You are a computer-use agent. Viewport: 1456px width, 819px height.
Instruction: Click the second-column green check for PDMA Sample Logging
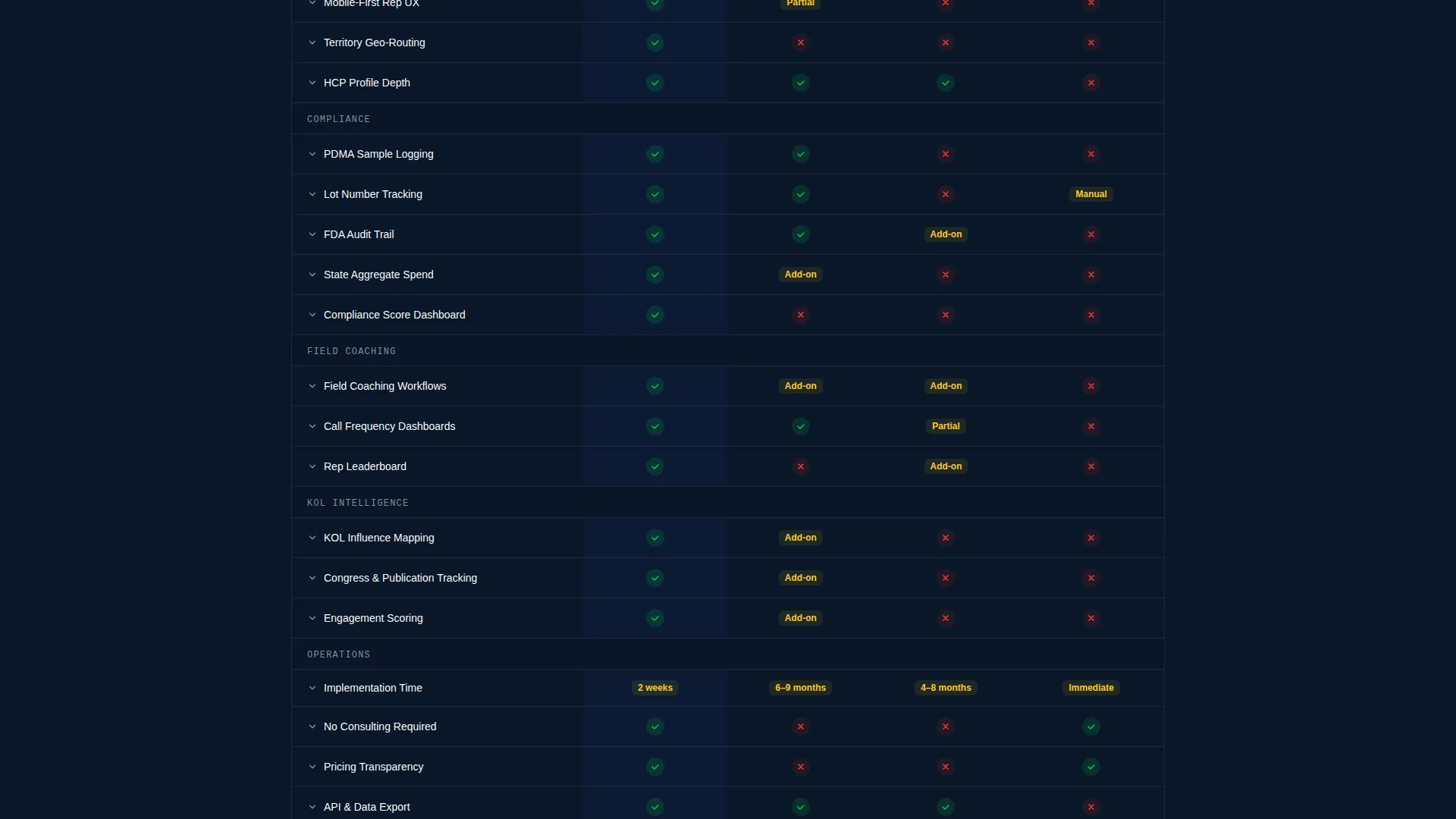pos(801,154)
